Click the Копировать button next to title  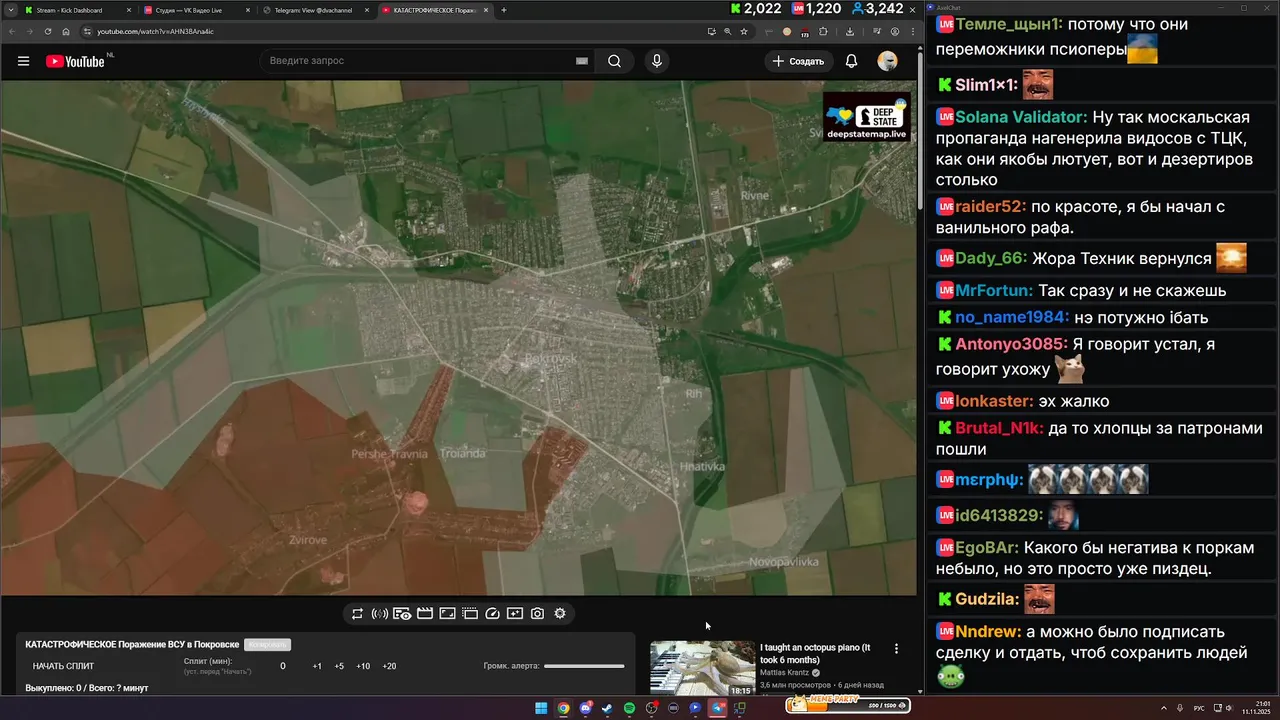coord(267,645)
